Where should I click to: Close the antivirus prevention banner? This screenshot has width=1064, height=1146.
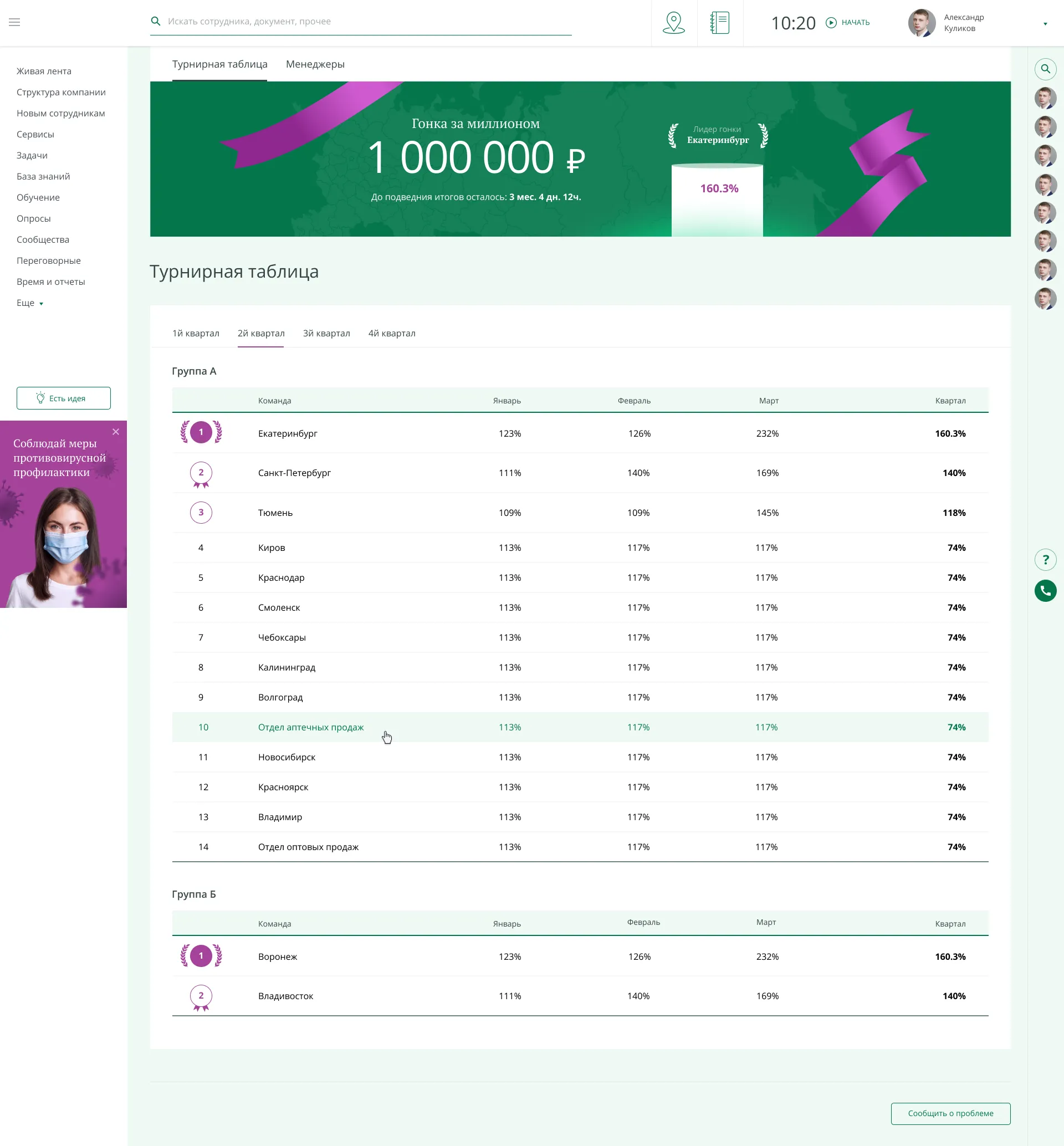point(116,432)
